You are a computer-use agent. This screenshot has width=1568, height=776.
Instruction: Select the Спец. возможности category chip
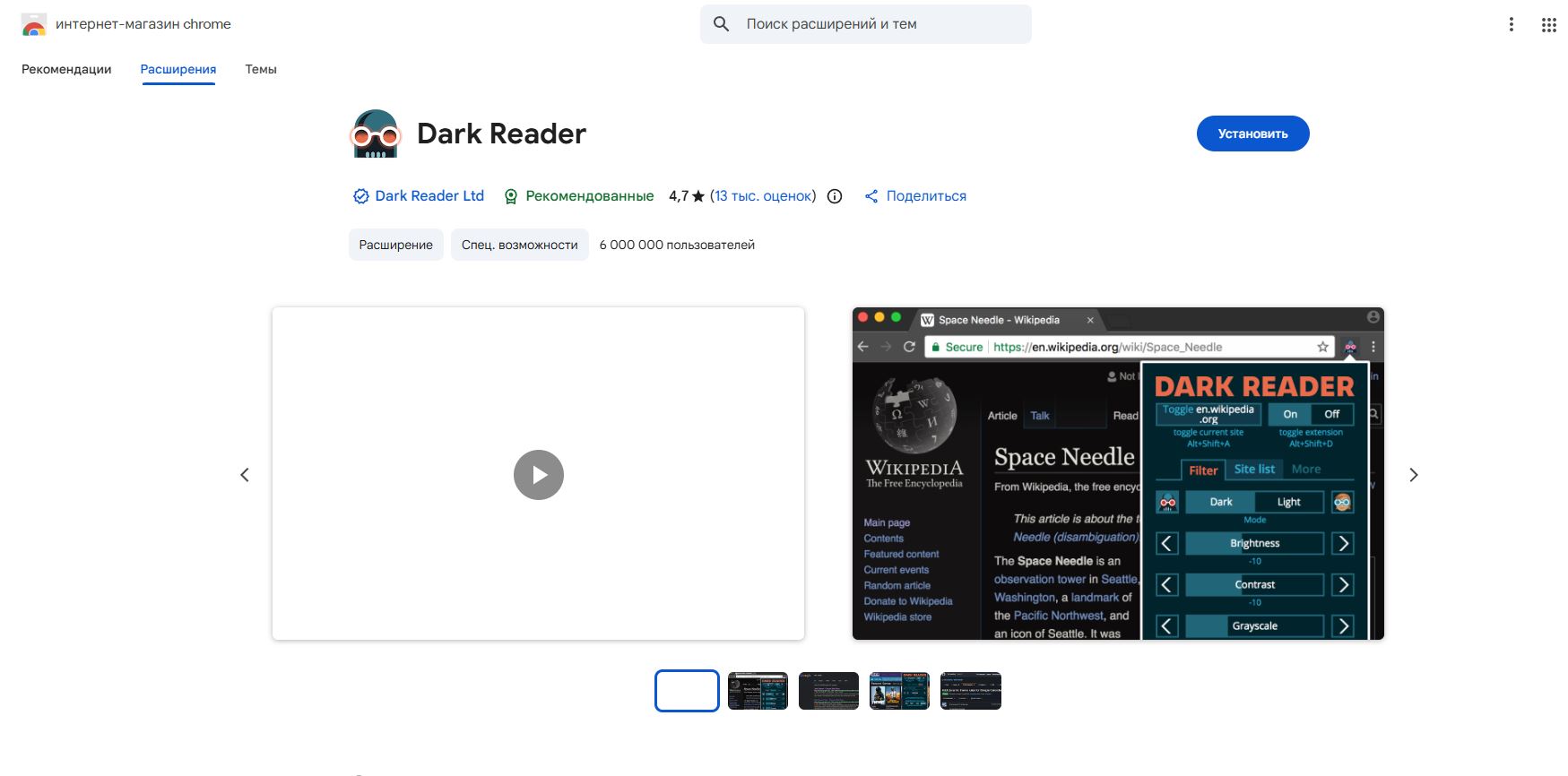pyautogui.click(x=519, y=245)
